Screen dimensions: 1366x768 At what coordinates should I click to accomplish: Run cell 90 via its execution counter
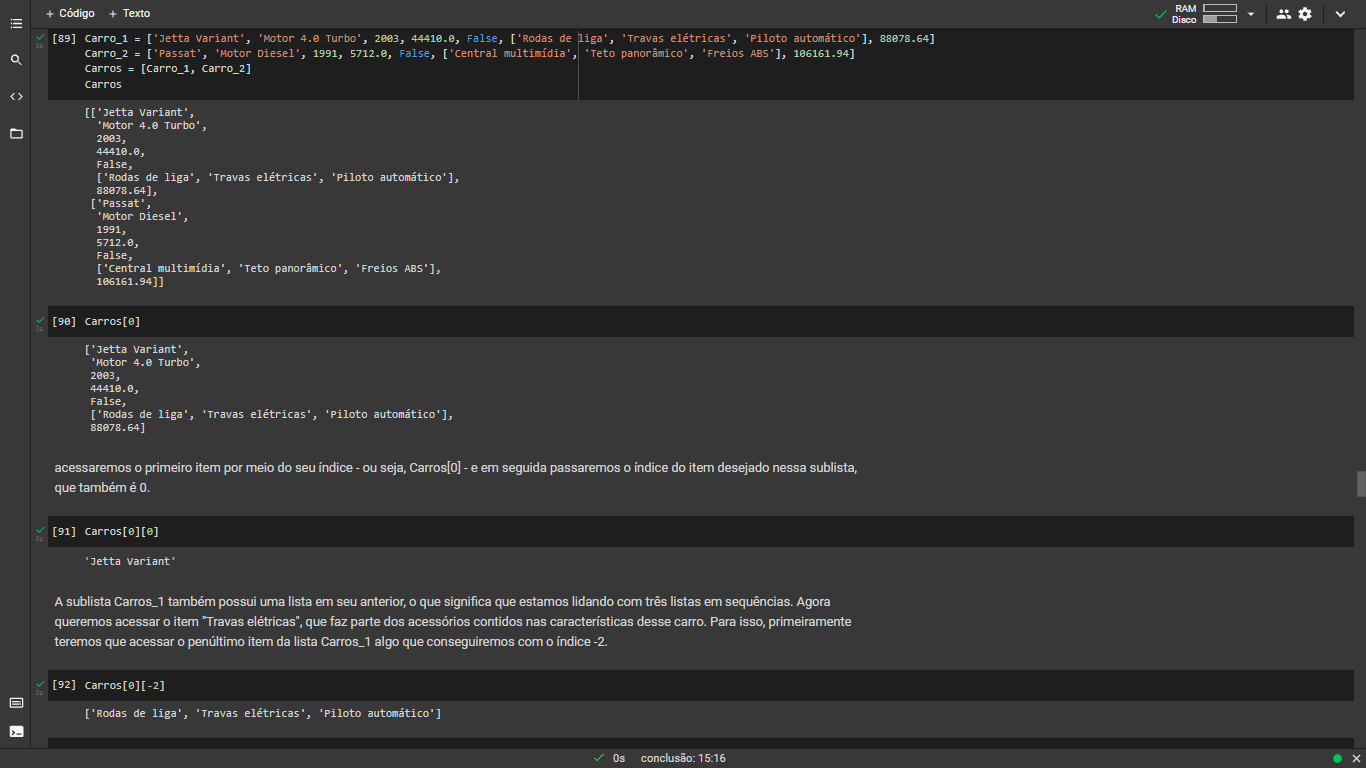(64, 321)
